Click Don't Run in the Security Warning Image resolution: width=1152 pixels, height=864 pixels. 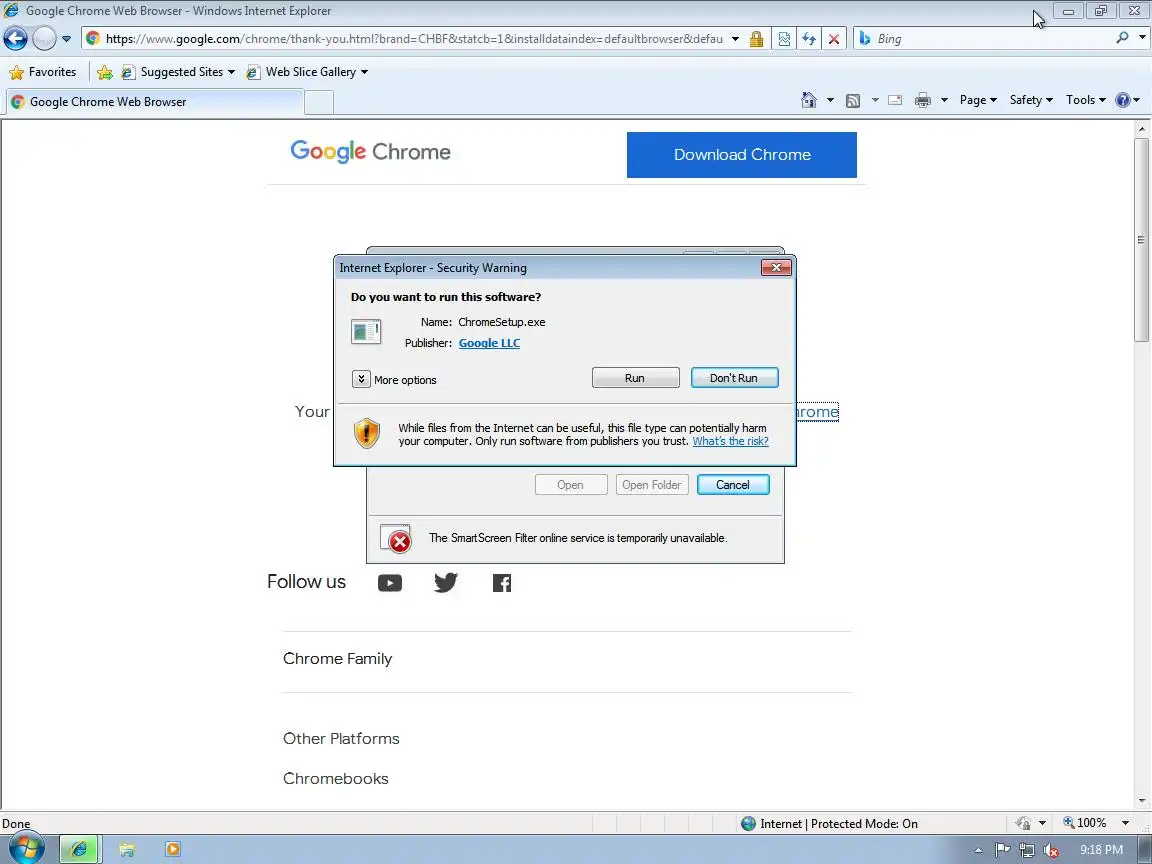[x=734, y=378]
